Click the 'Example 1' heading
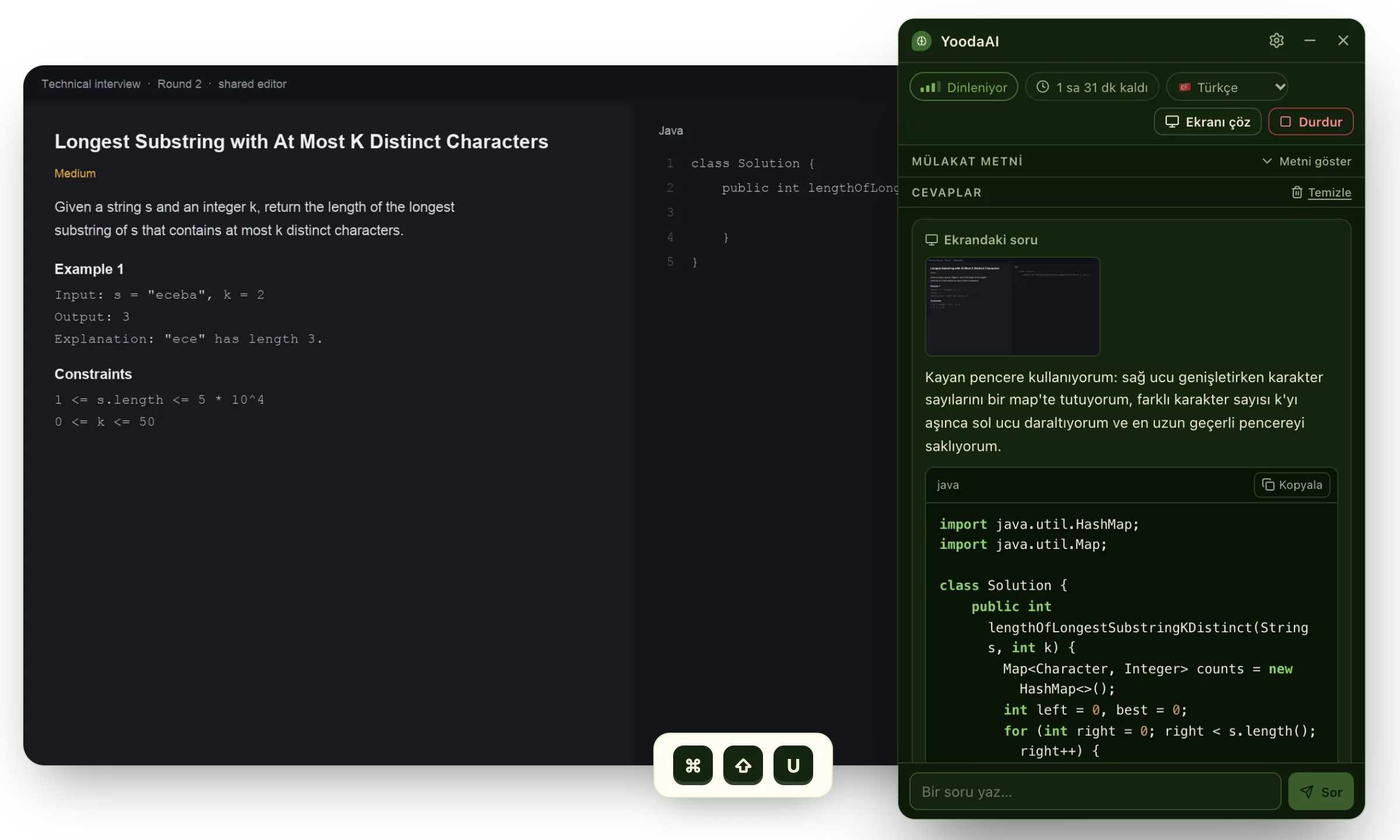 89,269
